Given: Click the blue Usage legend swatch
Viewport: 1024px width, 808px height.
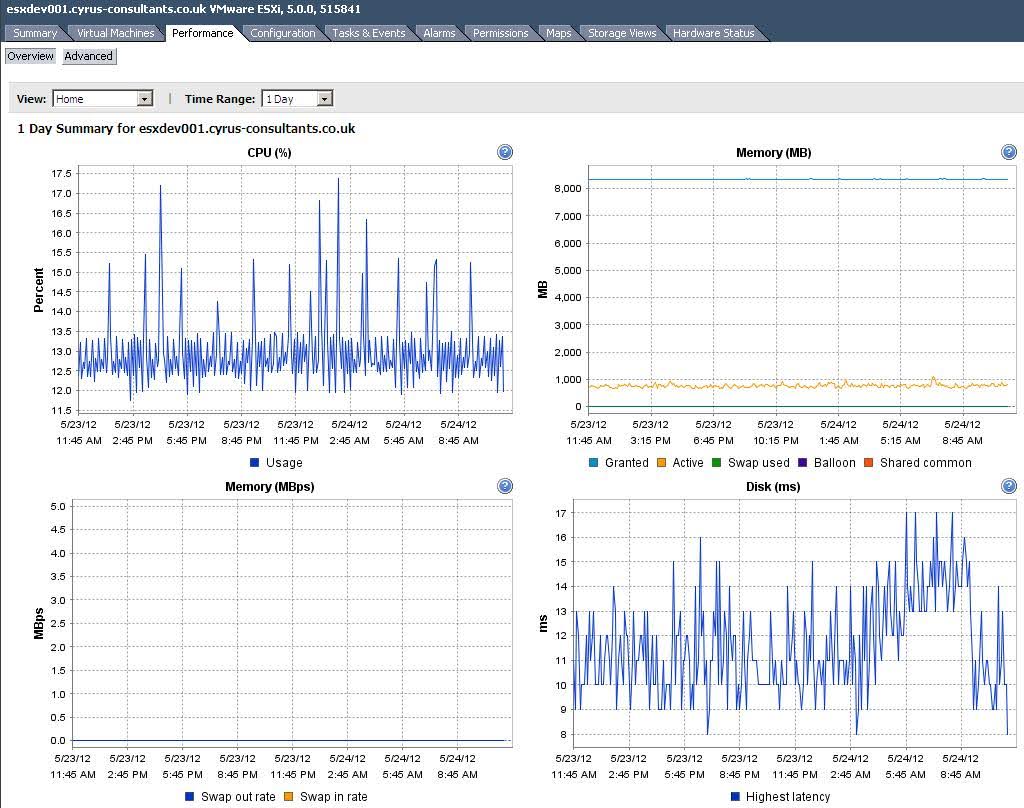Looking at the screenshot, I should (x=255, y=462).
